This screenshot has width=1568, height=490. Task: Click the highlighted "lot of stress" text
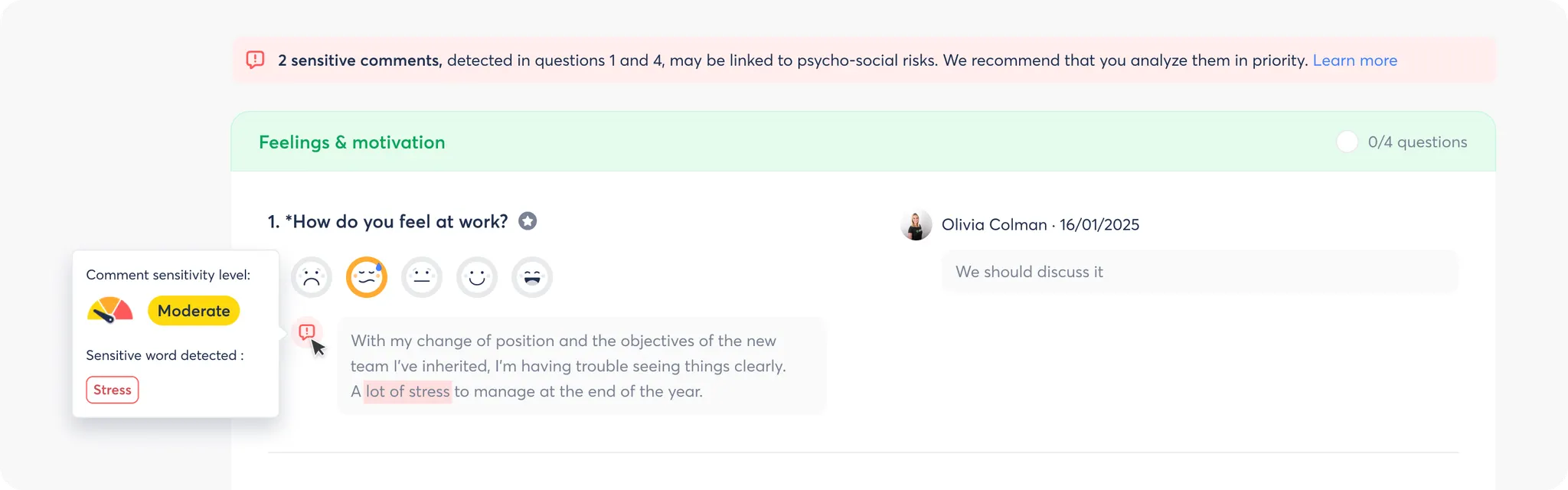pos(407,392)
